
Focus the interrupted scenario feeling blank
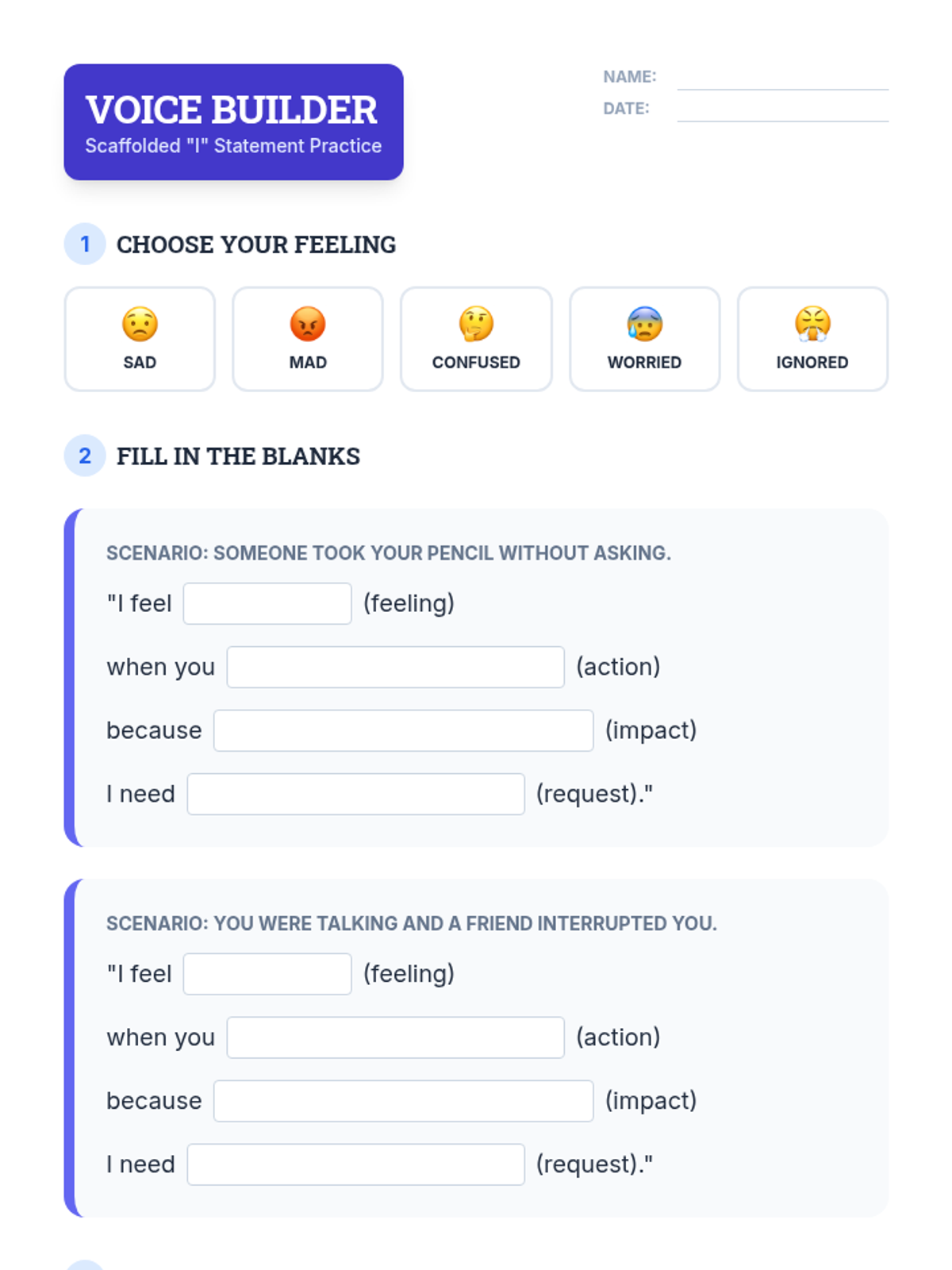(267, 974)
